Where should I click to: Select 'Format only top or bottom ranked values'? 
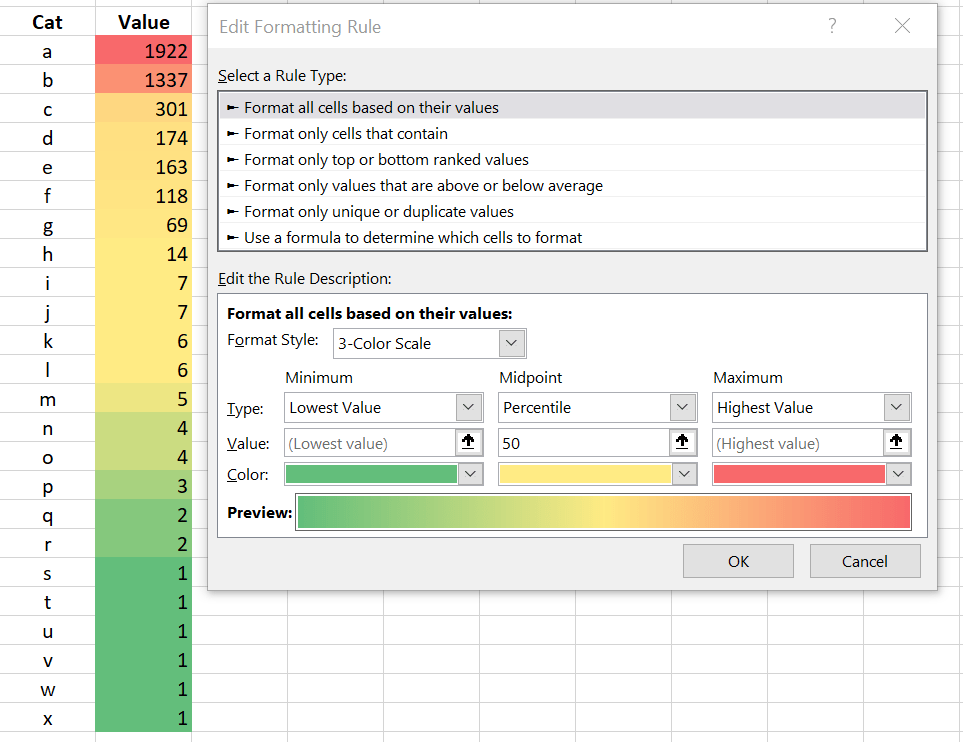click(x=386, y=159)
